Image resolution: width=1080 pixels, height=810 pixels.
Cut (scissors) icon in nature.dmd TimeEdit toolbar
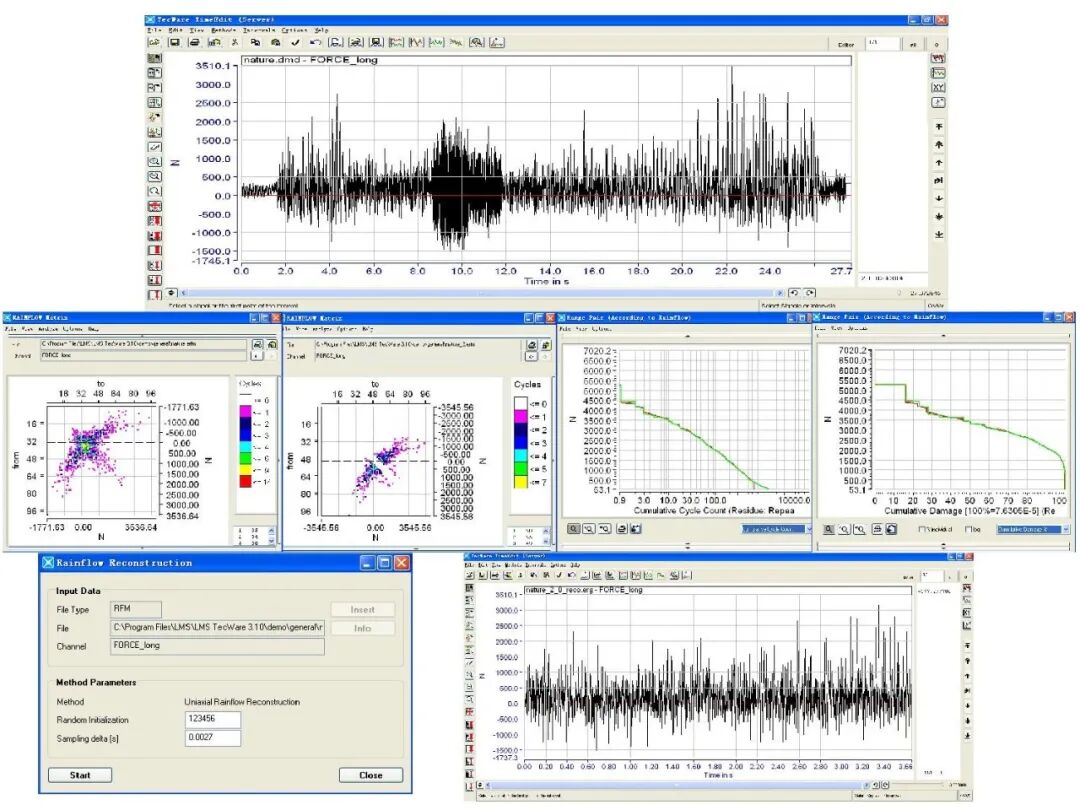234,42
